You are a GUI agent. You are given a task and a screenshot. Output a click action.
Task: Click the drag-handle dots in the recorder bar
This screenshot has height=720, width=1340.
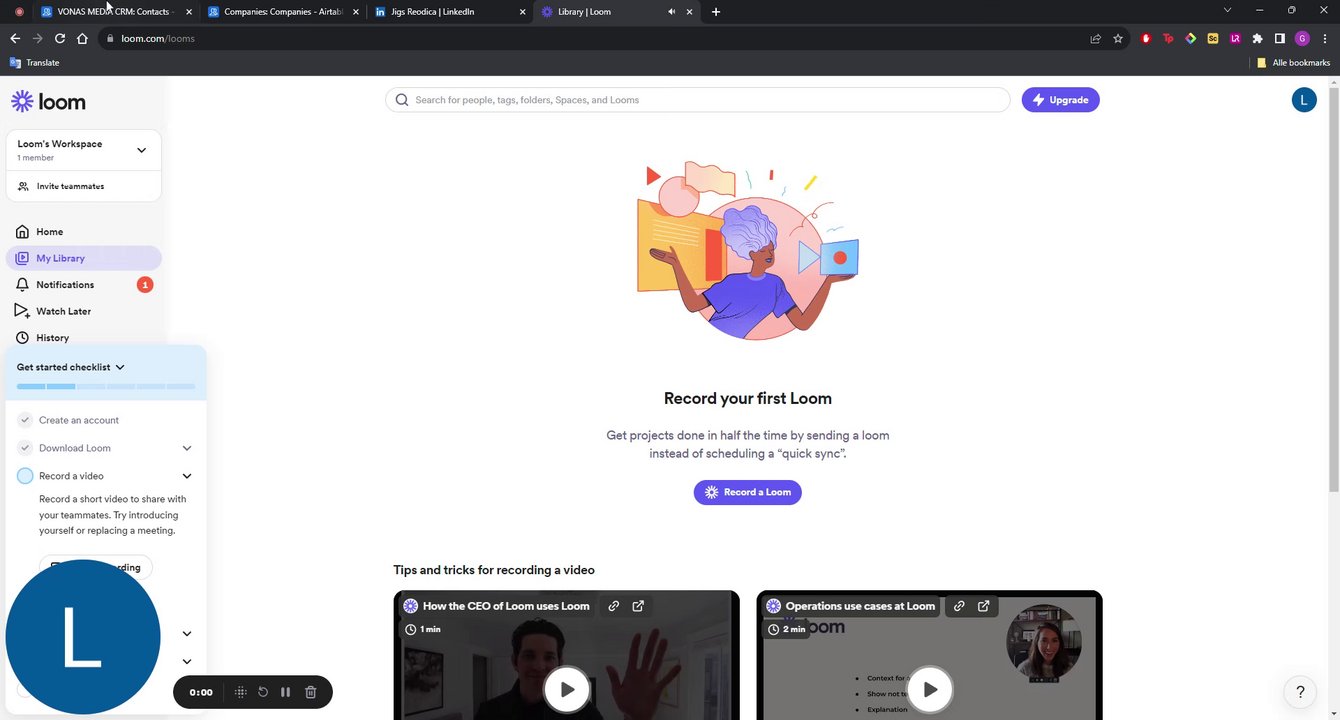click(240, 692)
